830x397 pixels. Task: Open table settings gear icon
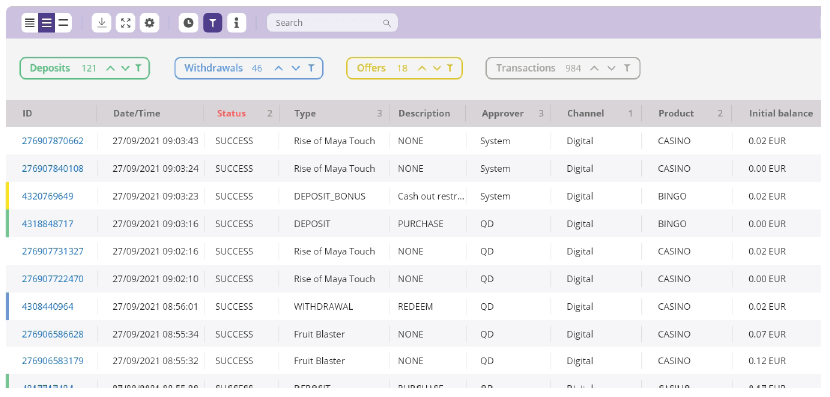click(x=149, y=23)
